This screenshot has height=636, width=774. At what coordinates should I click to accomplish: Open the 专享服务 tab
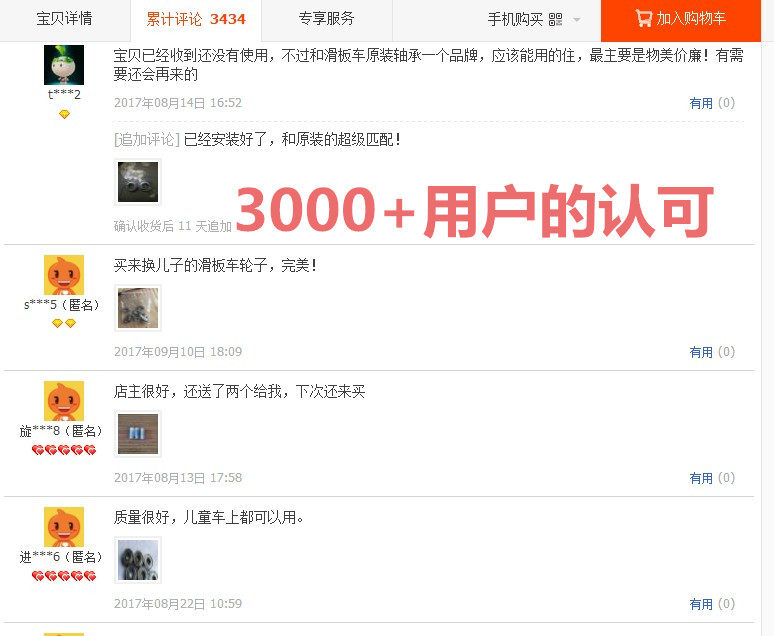(x=327, y=19)
